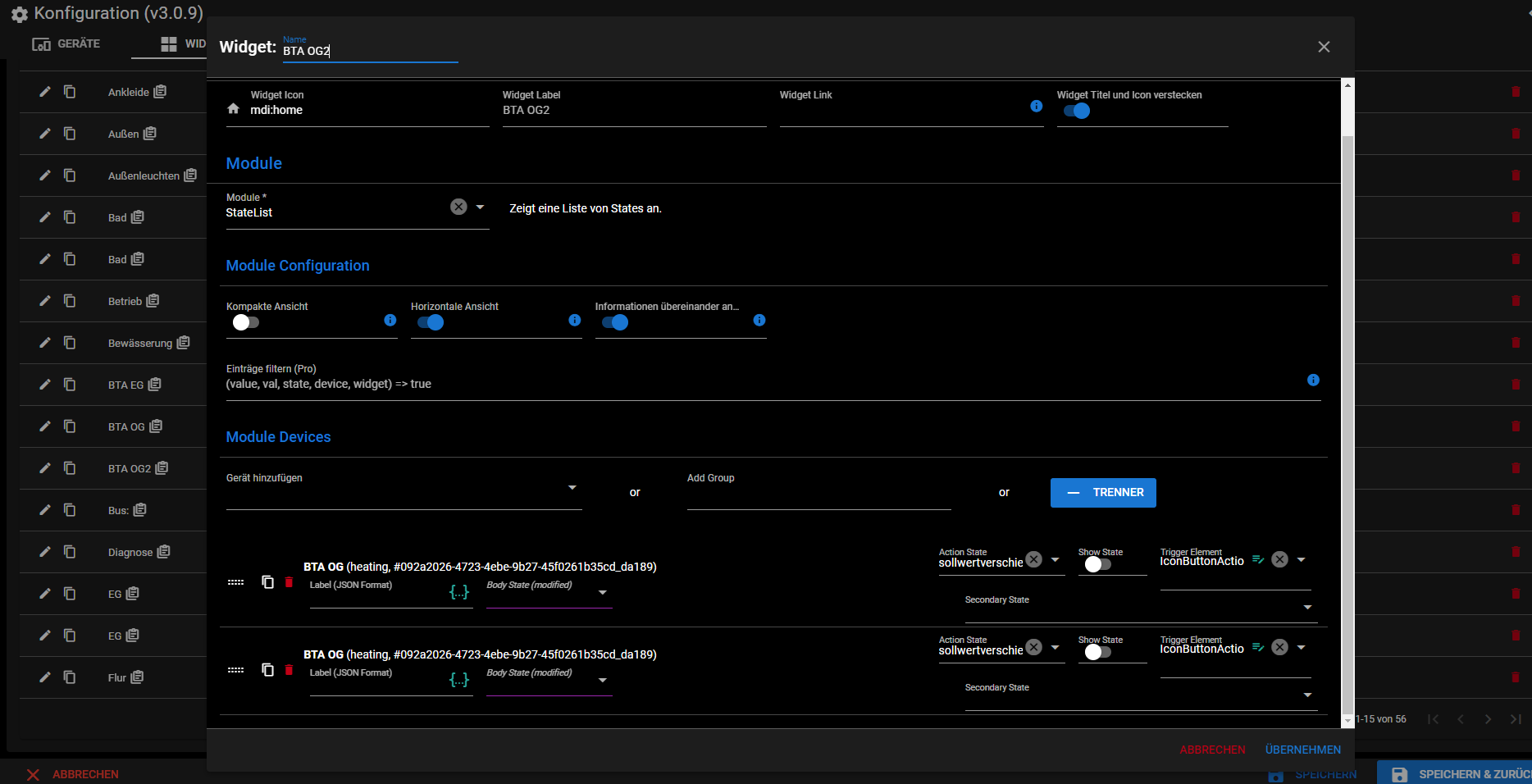Delete the first BTA OG device entry
Image resolution: width=1532 pixels, height=784 pixels.
(x=289, y=581)
